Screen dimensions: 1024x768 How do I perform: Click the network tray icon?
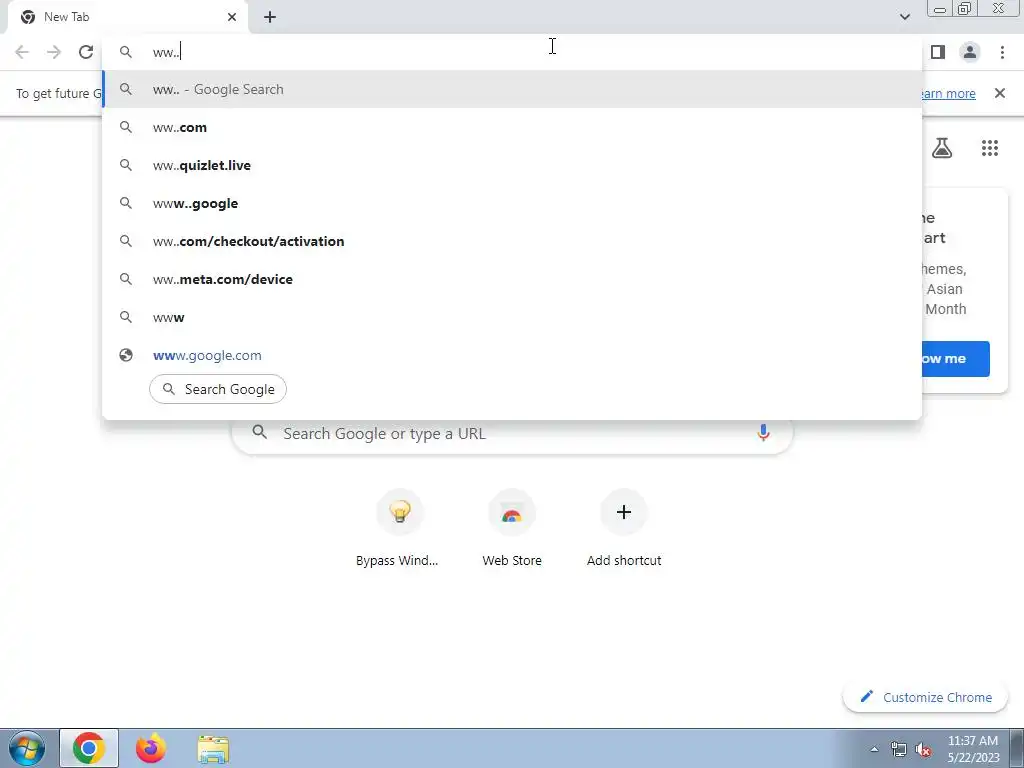click(x=899, y=750)
